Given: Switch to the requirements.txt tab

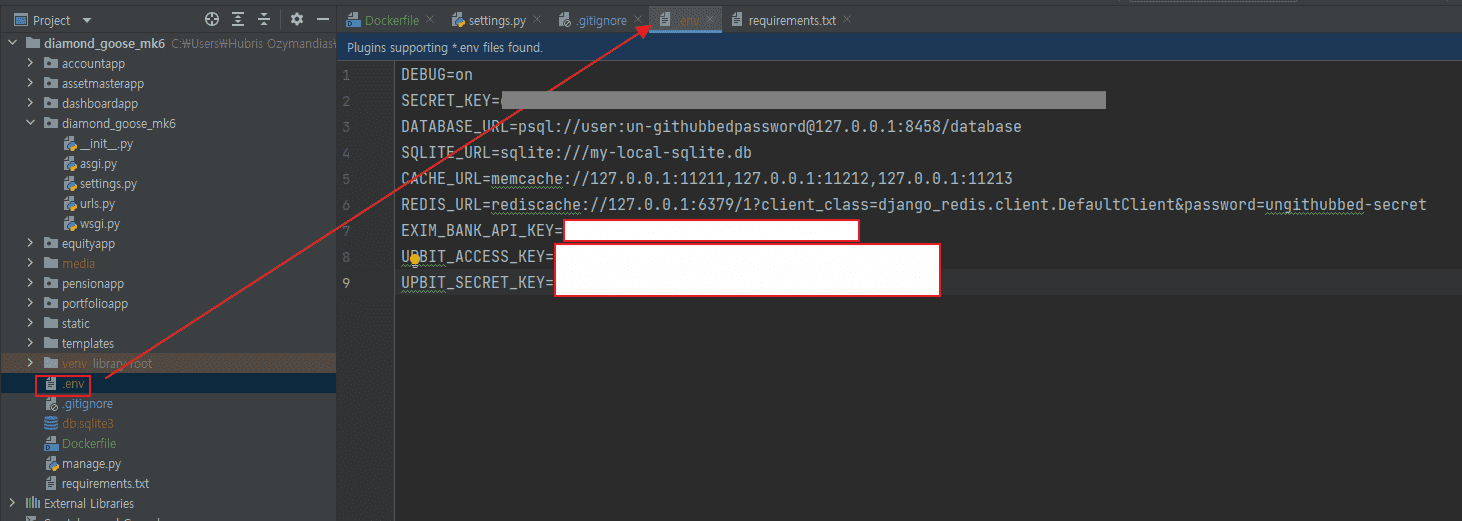Looking at the screenshot, I should 792,20.
